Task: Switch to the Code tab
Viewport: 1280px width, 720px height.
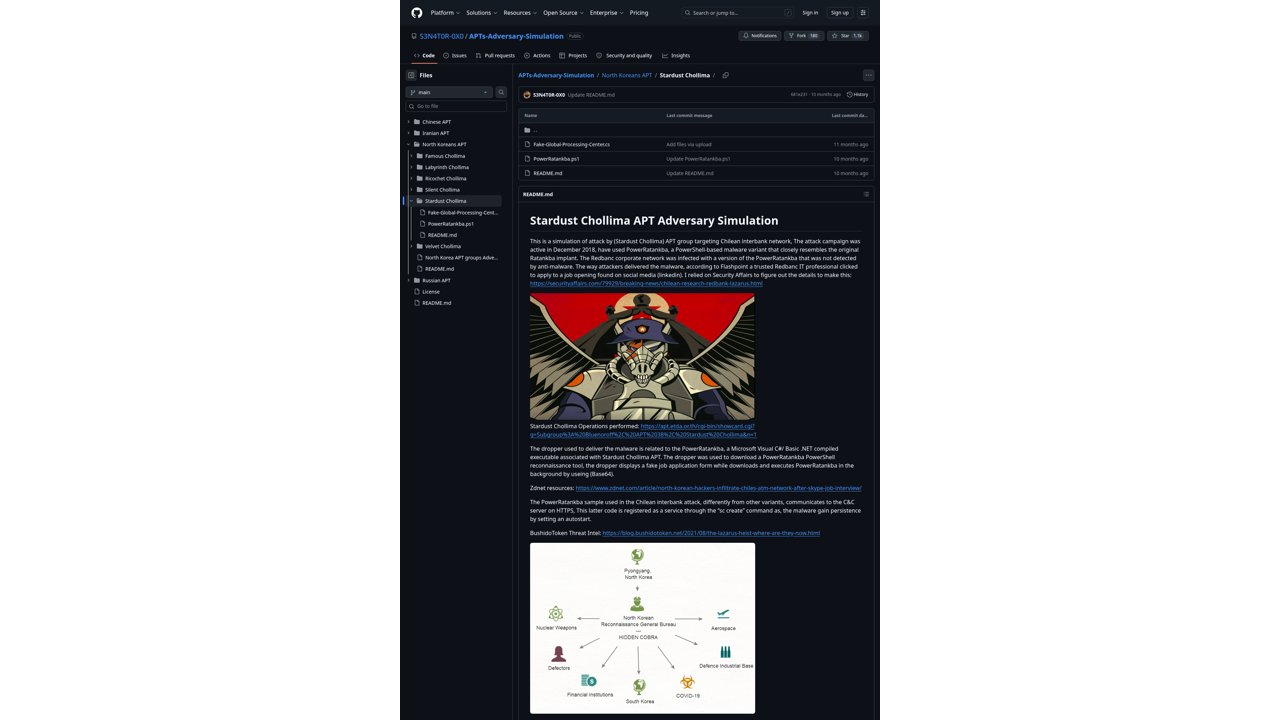Action: pos(424,56)
